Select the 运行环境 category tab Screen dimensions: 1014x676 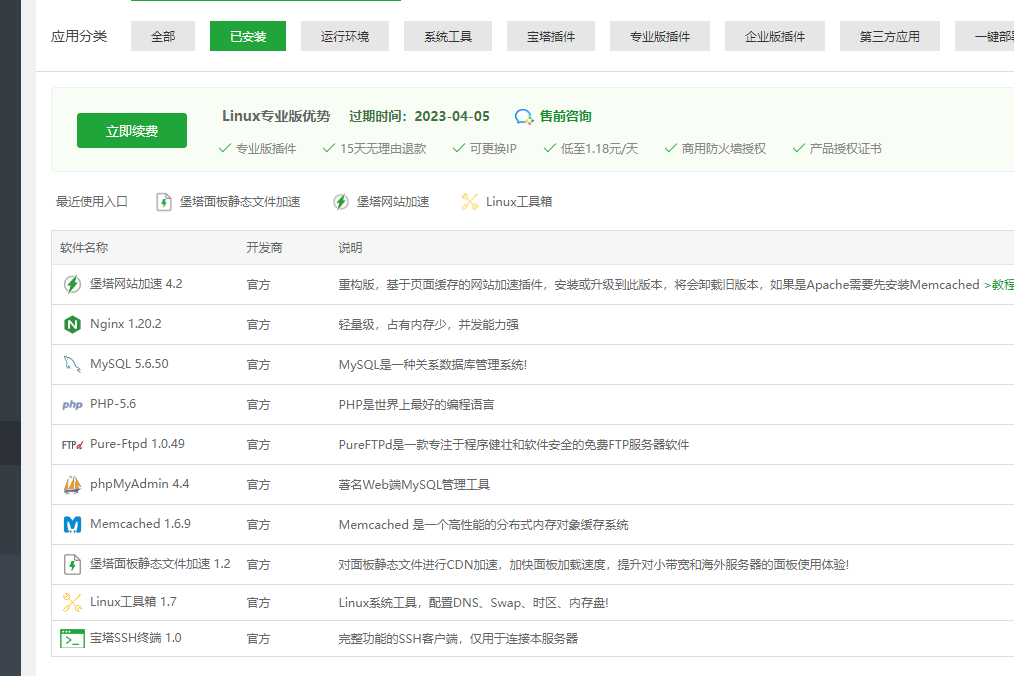tap(345, 37)
